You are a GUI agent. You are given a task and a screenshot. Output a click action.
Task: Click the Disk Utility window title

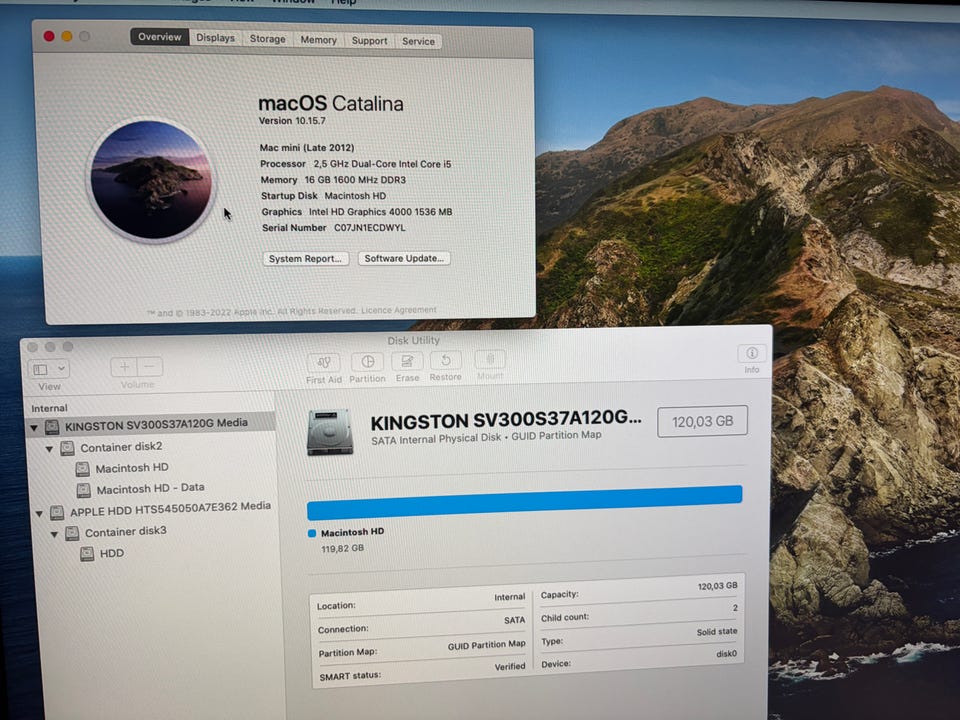[413, 340]
